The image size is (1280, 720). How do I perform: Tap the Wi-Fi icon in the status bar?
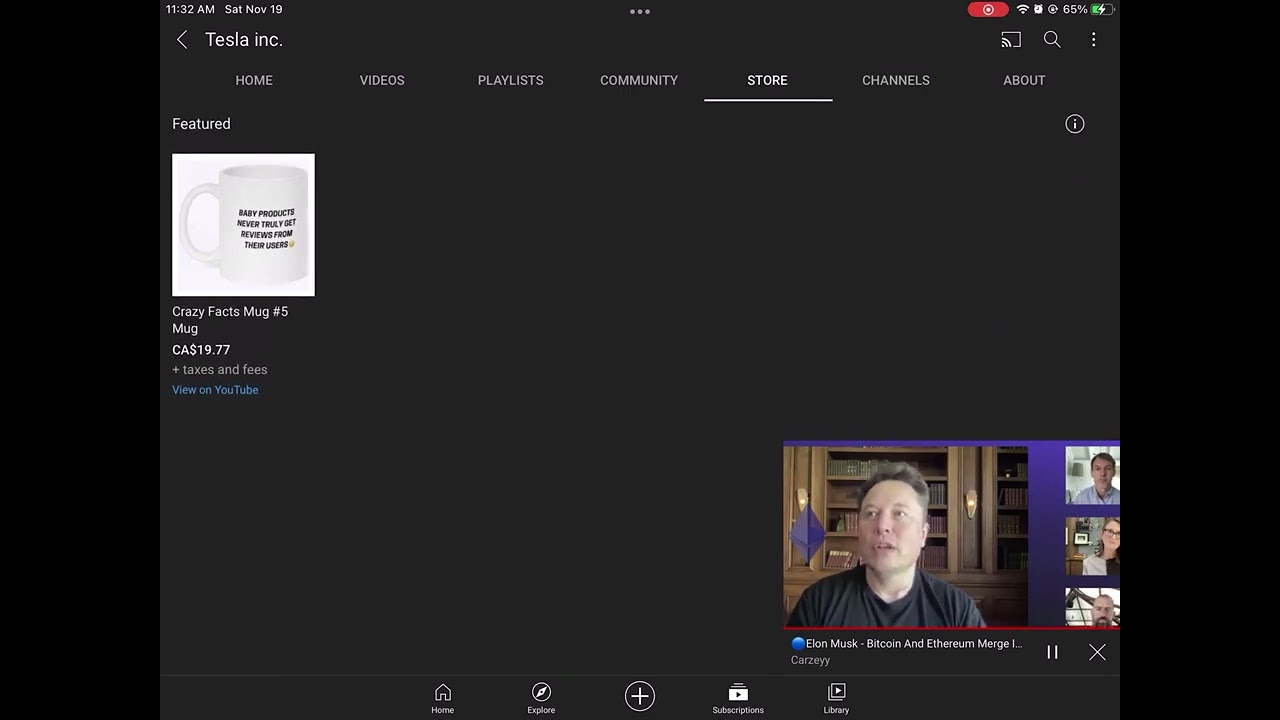[1022, 10]
